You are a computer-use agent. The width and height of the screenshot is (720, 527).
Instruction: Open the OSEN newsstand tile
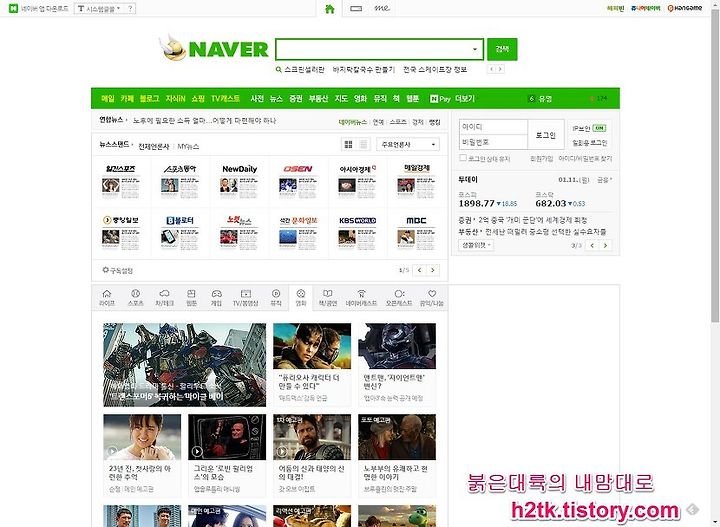pos(298,181)
